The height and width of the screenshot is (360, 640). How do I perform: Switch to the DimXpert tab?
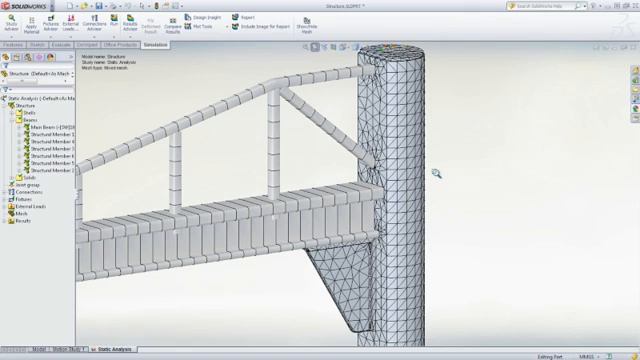[x=87, y=45]
